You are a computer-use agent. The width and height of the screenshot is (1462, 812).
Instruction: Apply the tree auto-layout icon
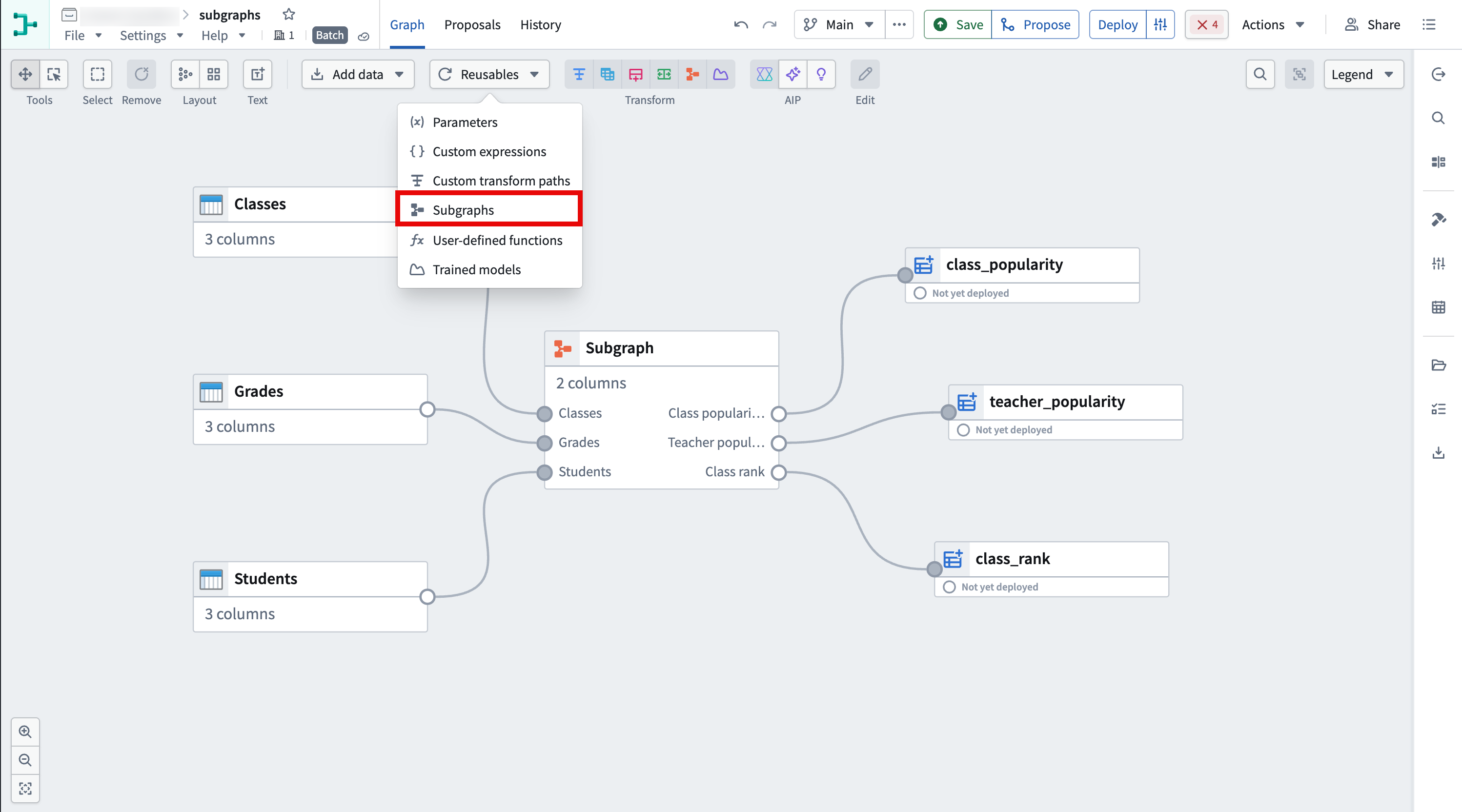click(x=185, y=74)
